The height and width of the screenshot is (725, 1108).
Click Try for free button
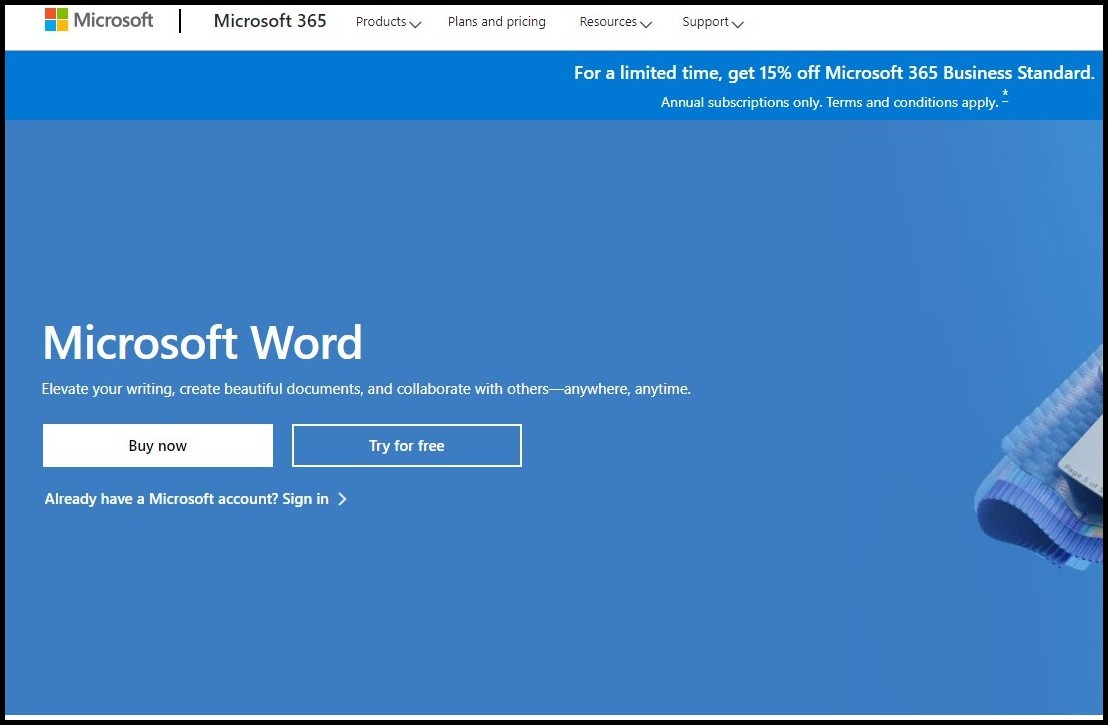406,445
